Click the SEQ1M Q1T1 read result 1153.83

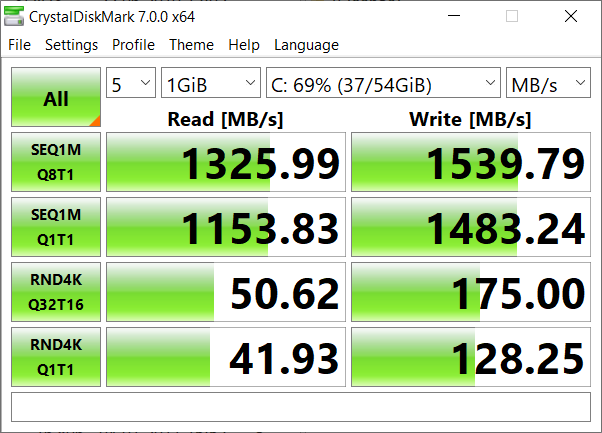pos(226,227)
